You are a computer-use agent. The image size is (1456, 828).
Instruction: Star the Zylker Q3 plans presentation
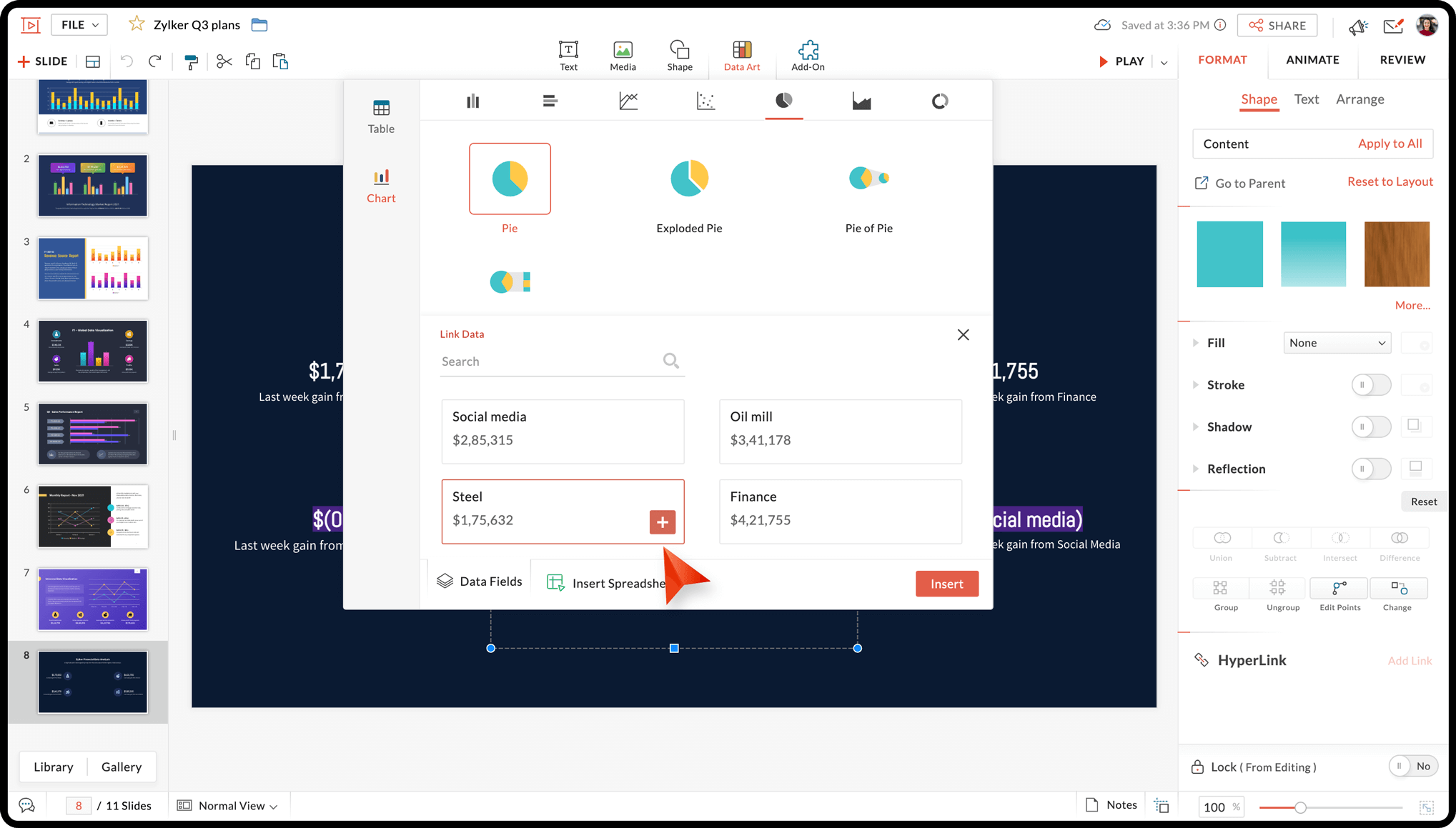[136, 24]
